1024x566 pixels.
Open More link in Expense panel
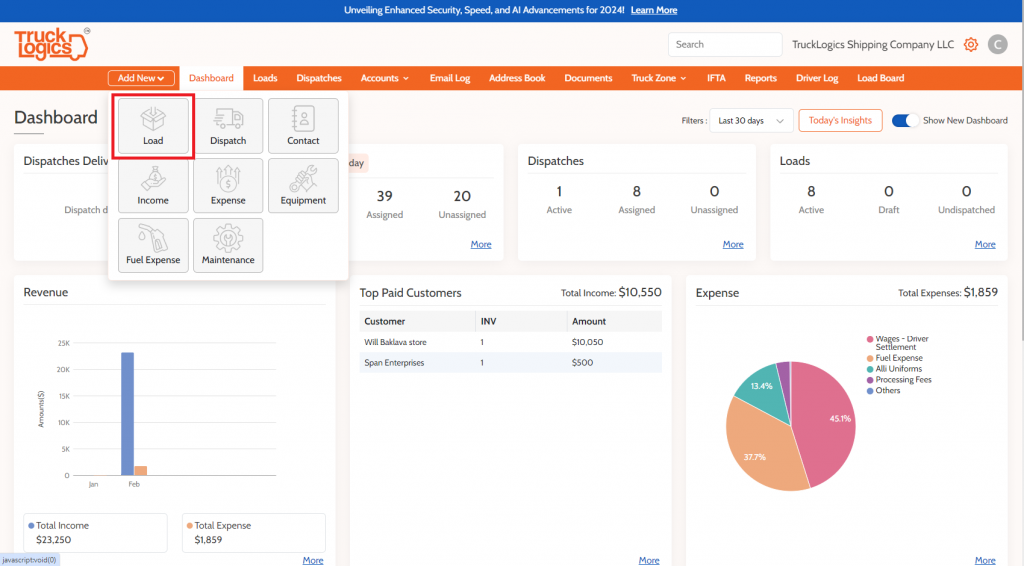(x=985, y=560)
